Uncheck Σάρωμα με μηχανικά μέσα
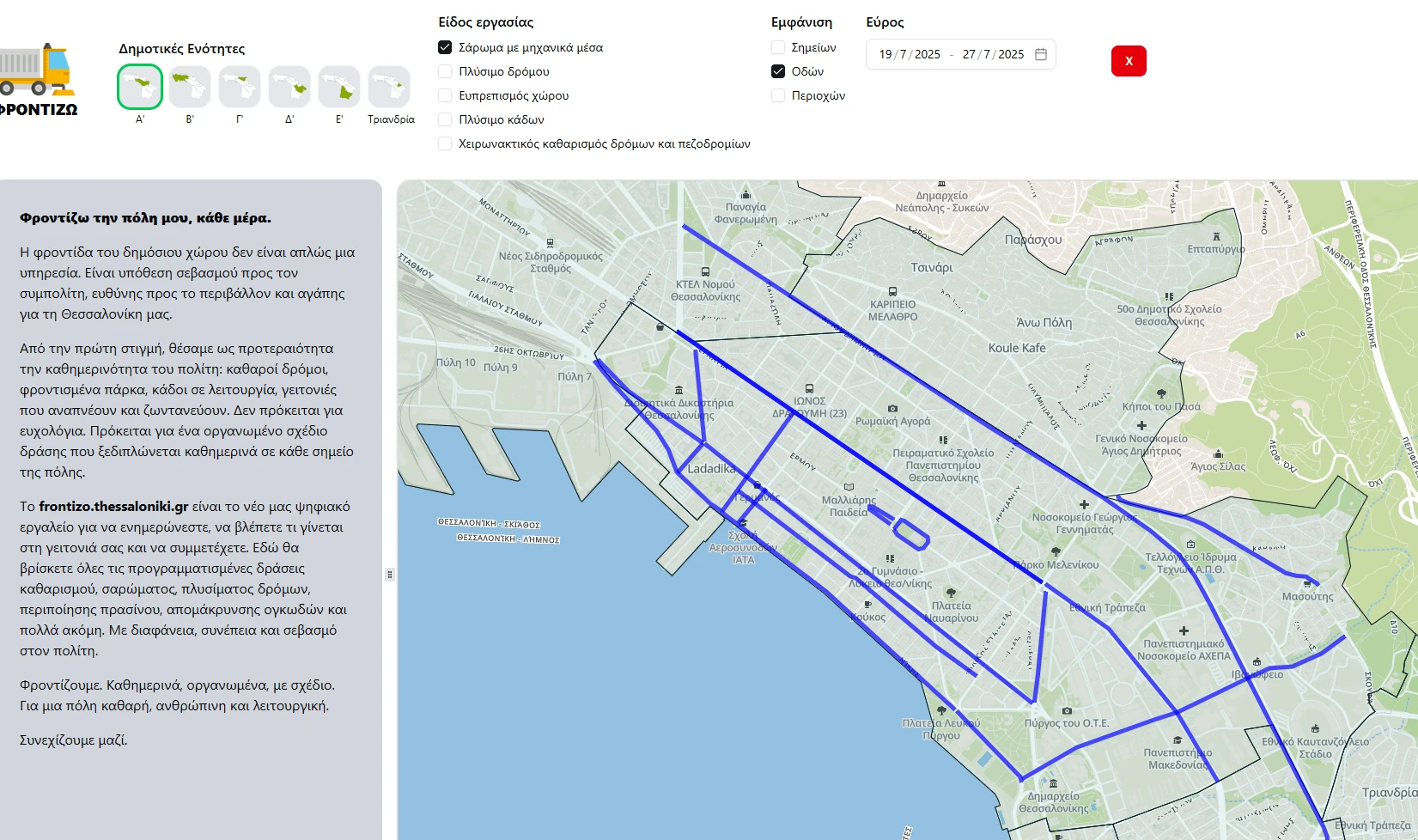 click(x=445, y=47)
